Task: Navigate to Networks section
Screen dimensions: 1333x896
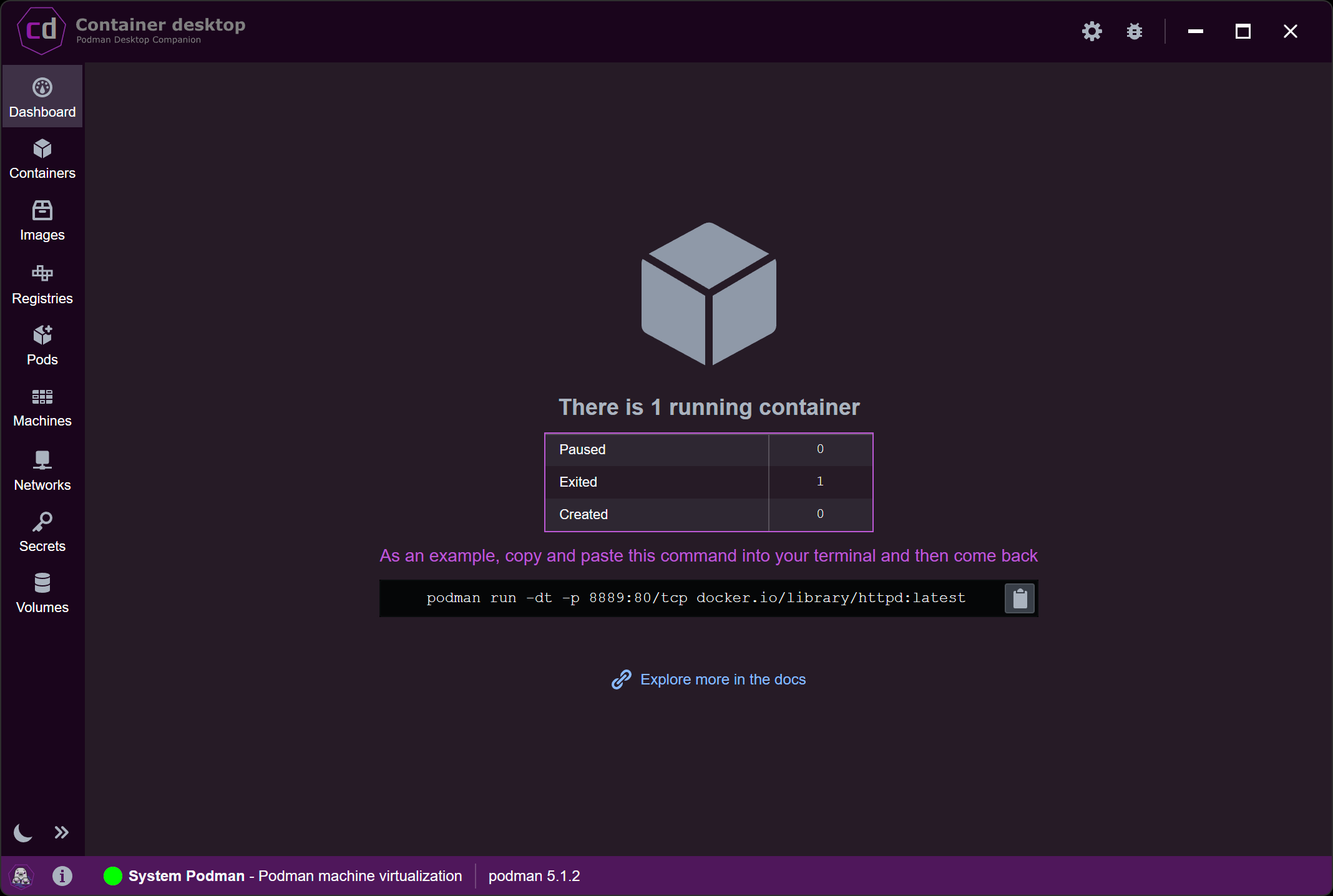Action: [42, 469]
